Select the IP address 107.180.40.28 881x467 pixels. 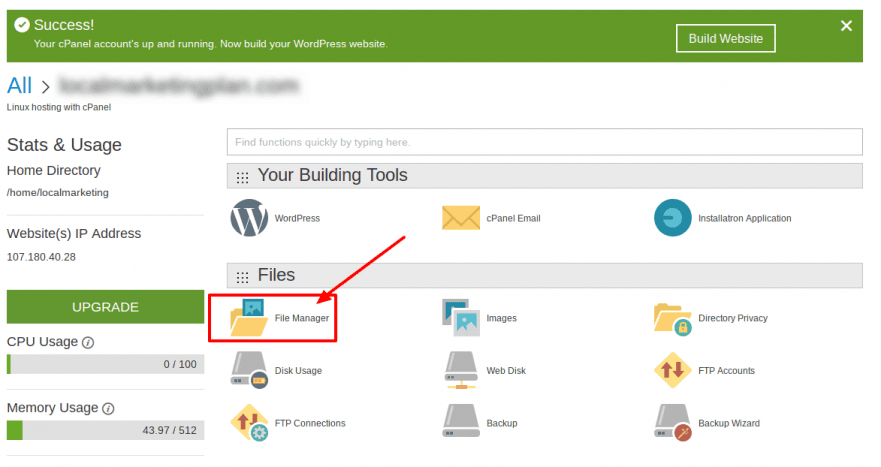[41, 257]
